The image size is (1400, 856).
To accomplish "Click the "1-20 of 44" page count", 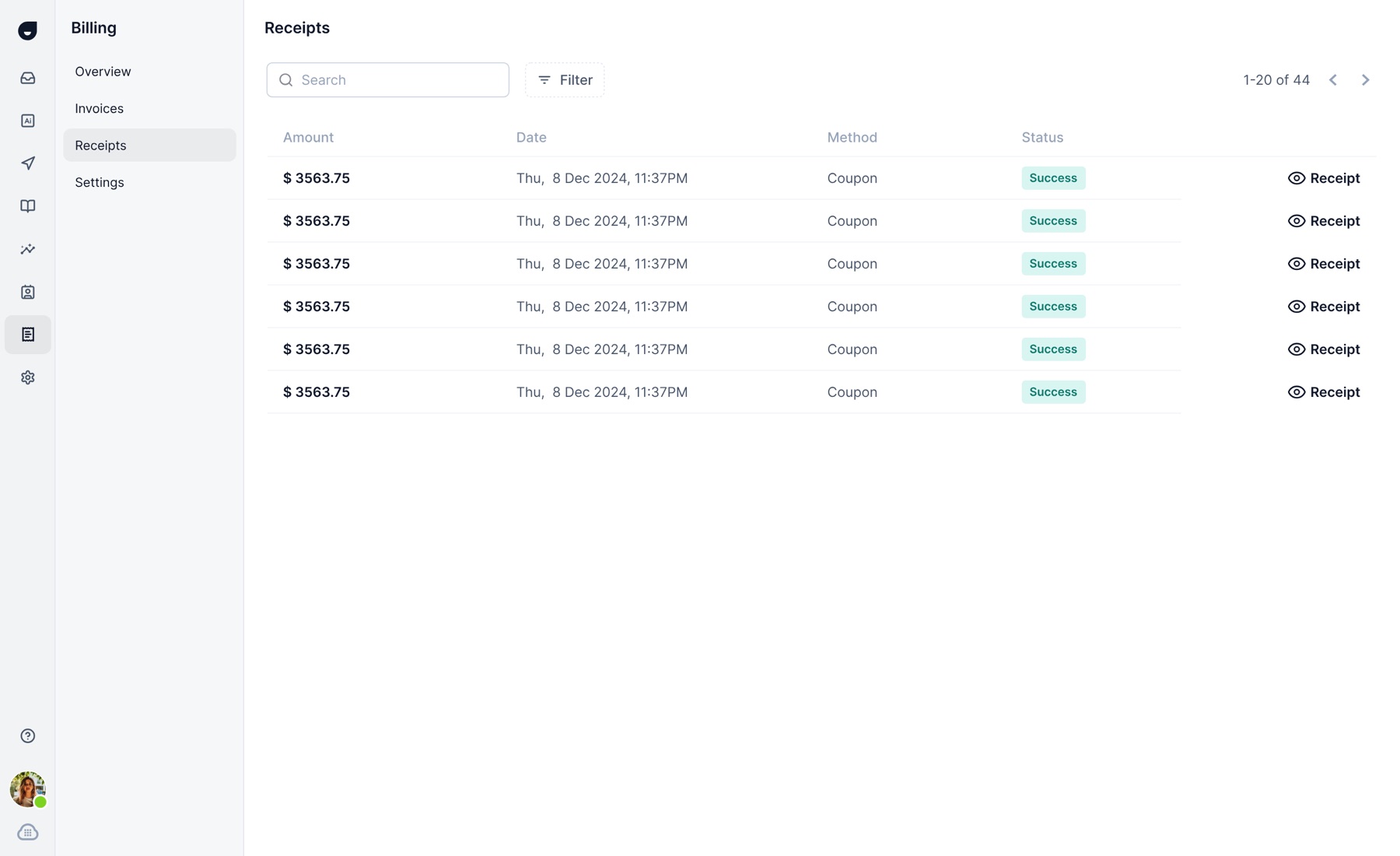I will click(1276, 80).
